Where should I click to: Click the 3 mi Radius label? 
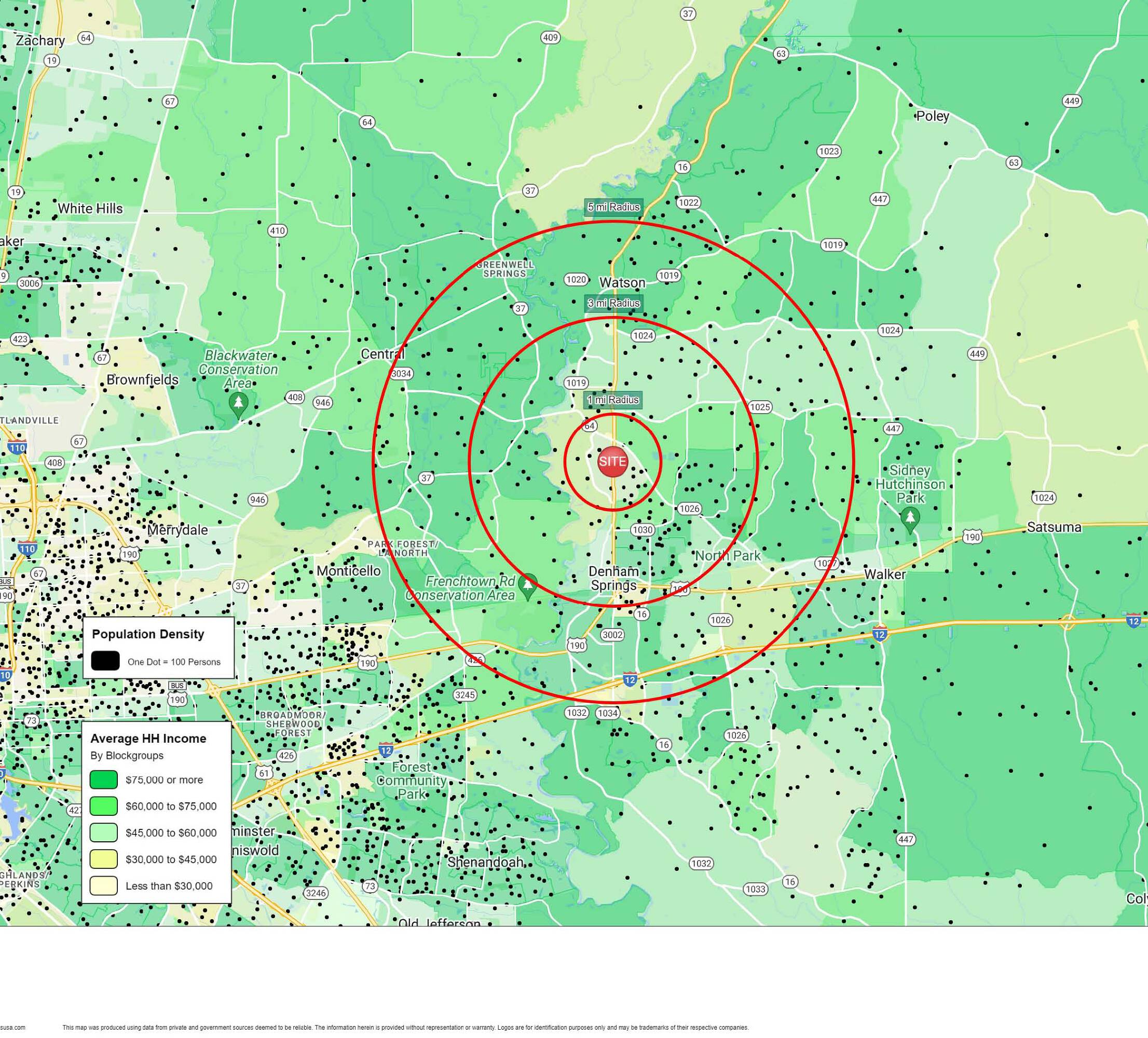point(613,304)
